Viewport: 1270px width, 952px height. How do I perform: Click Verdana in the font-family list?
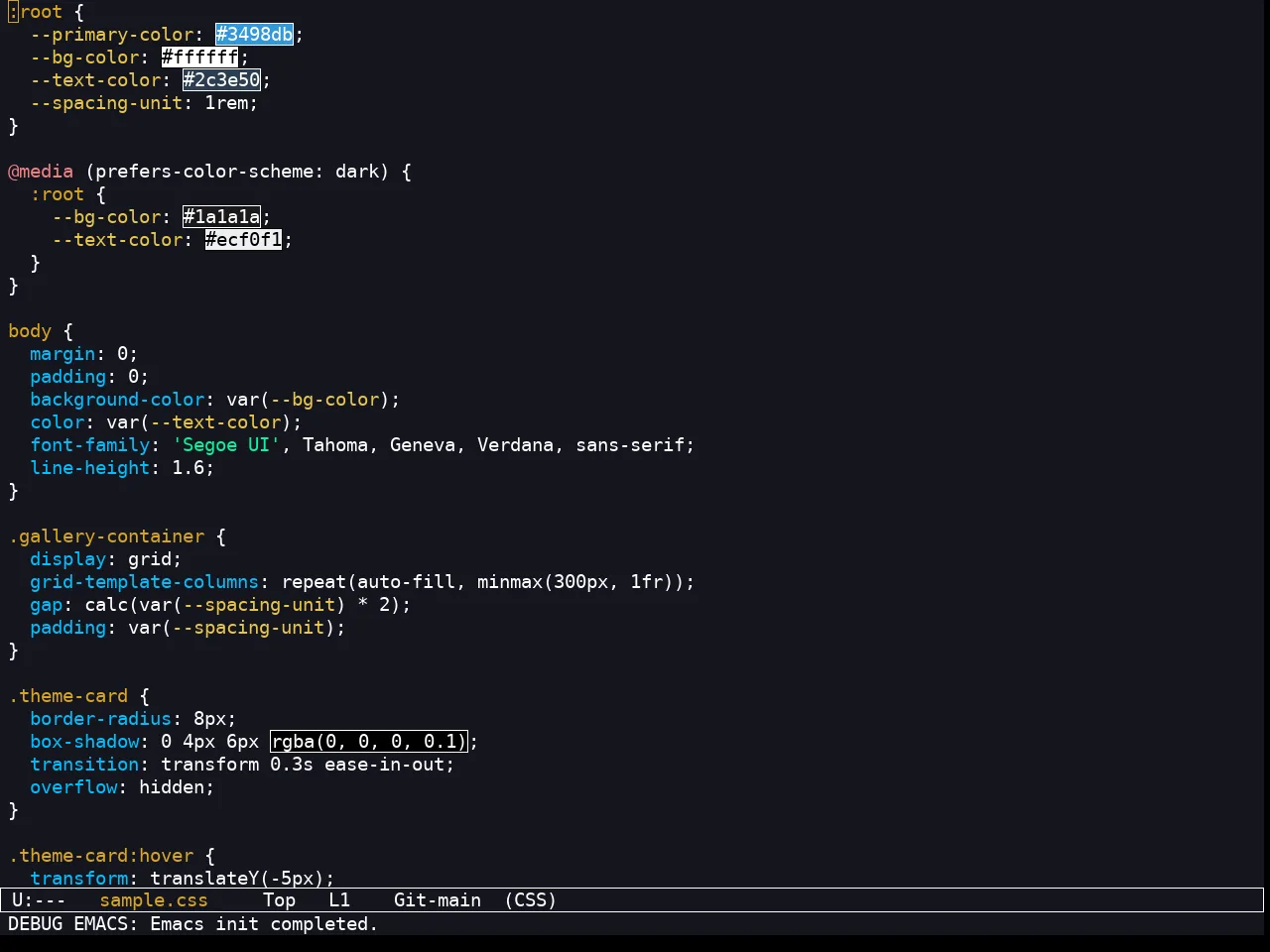click(515, 445)
